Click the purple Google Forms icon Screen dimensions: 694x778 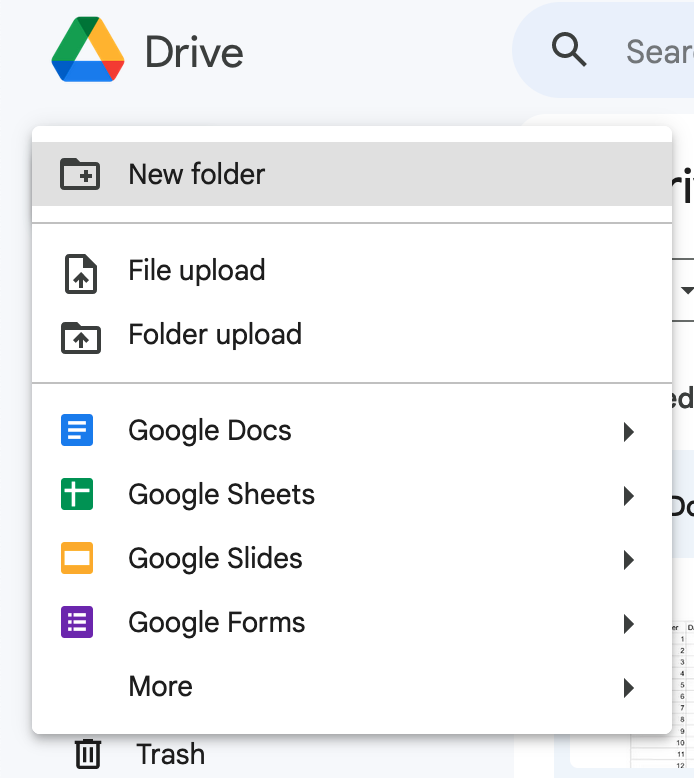pyautogui.click(x=77, y=623)
